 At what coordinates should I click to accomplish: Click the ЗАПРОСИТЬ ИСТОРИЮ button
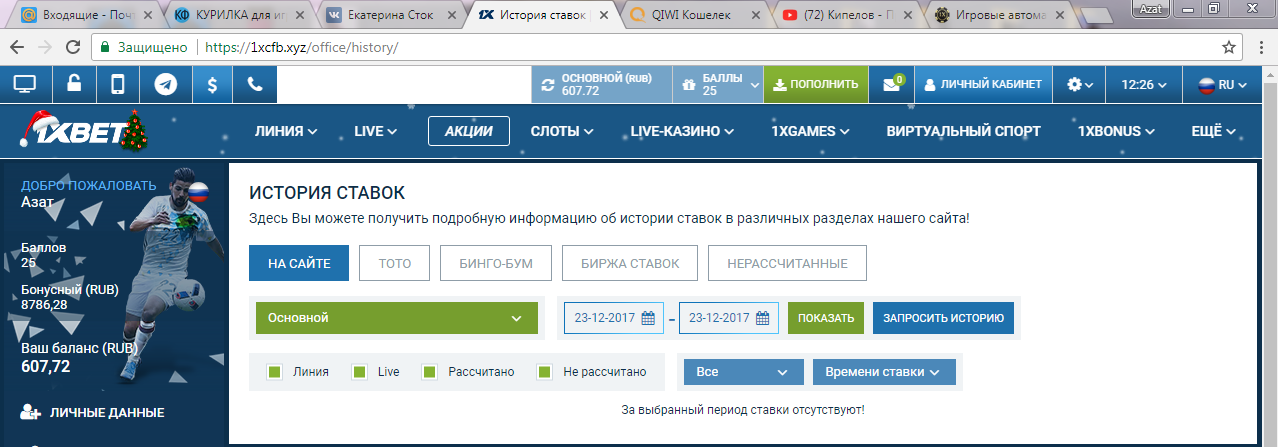coord(943,318)
